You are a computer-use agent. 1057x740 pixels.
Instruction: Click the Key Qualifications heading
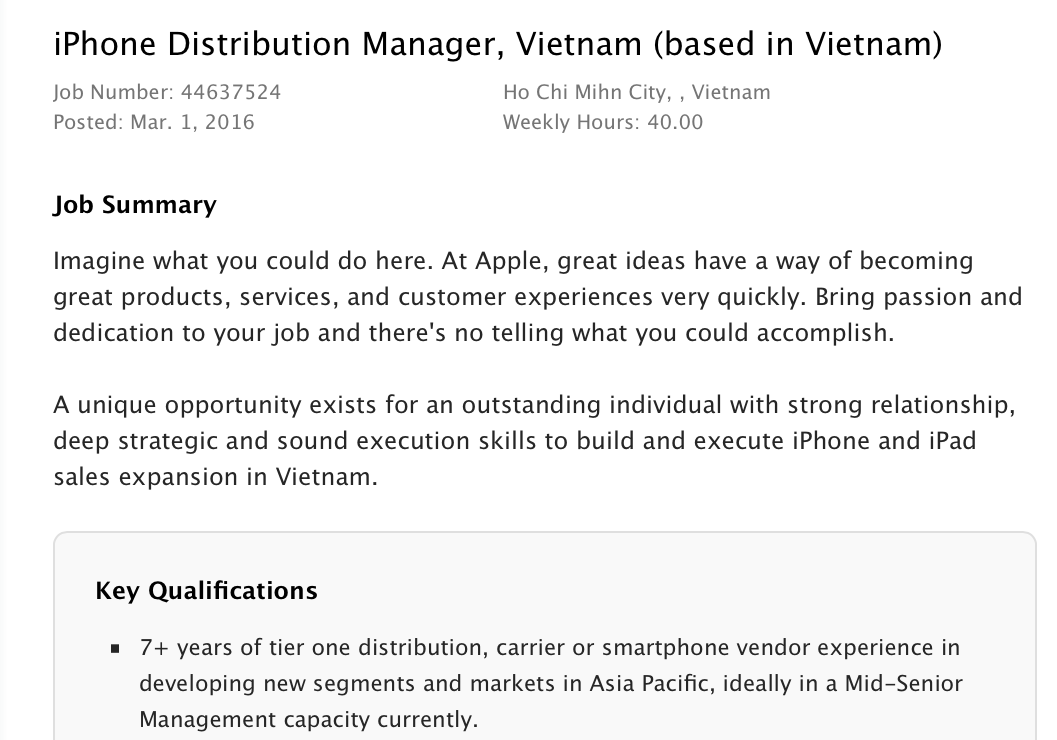[206, 590]
